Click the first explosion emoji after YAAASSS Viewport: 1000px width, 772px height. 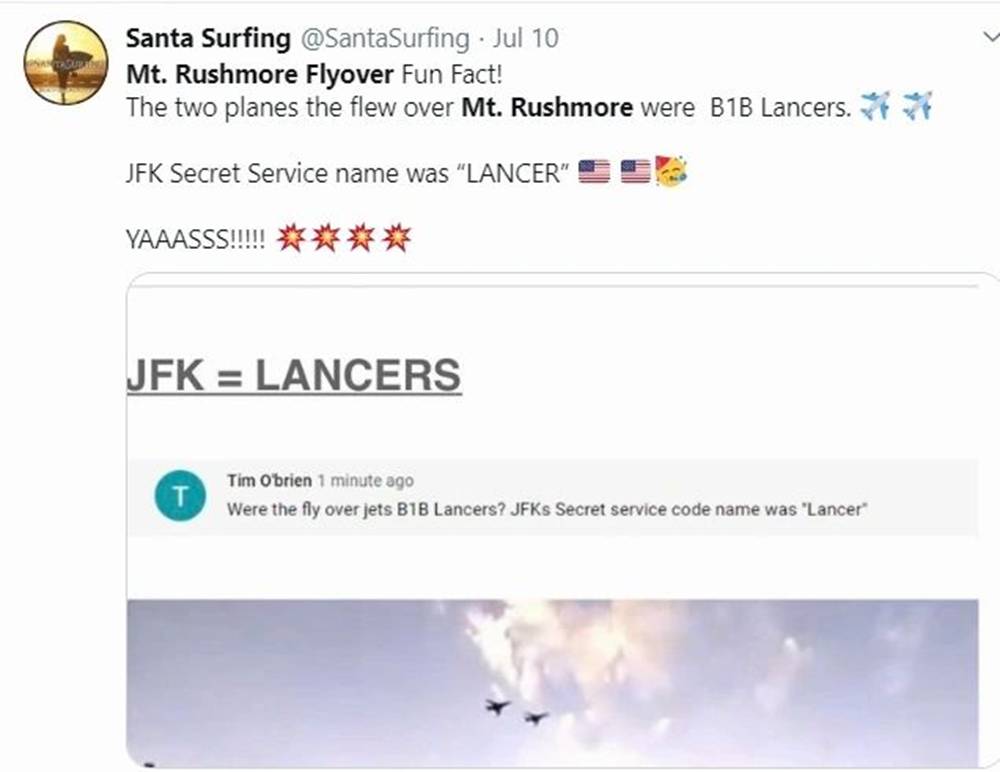point(290,238)
